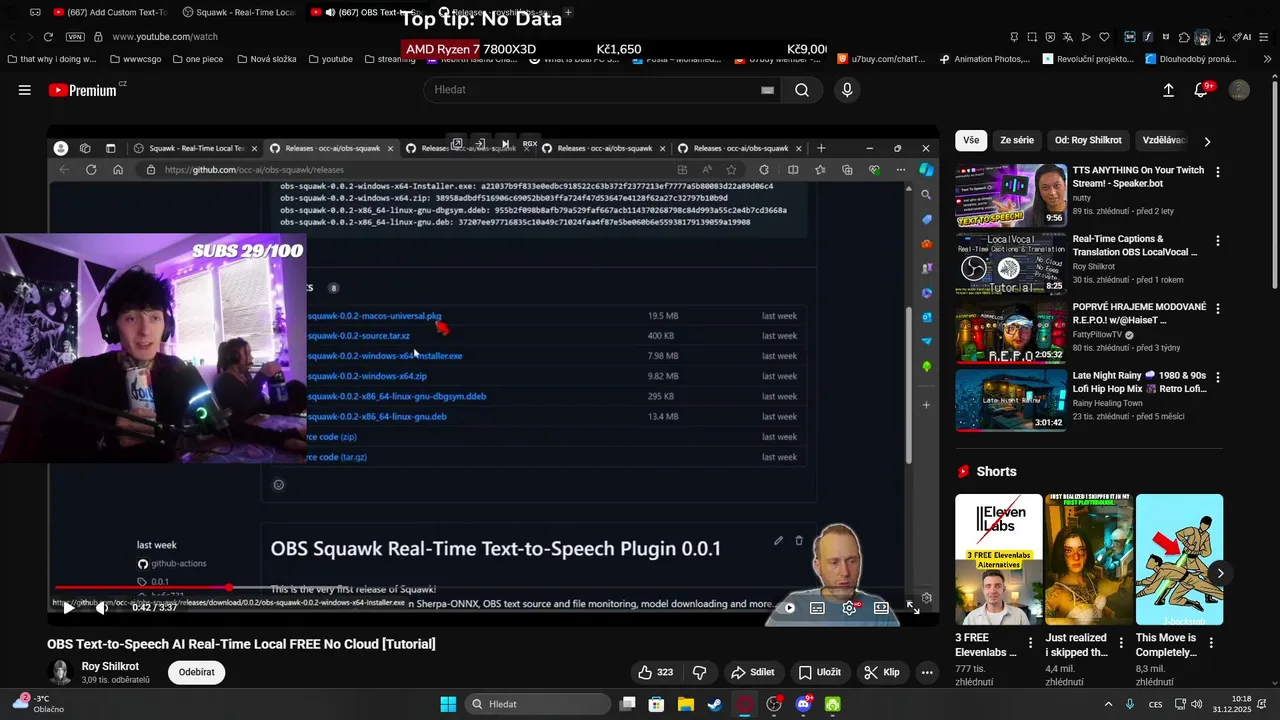
Task: Open File Explorer from the taskbar
Action: coord(686,704)
